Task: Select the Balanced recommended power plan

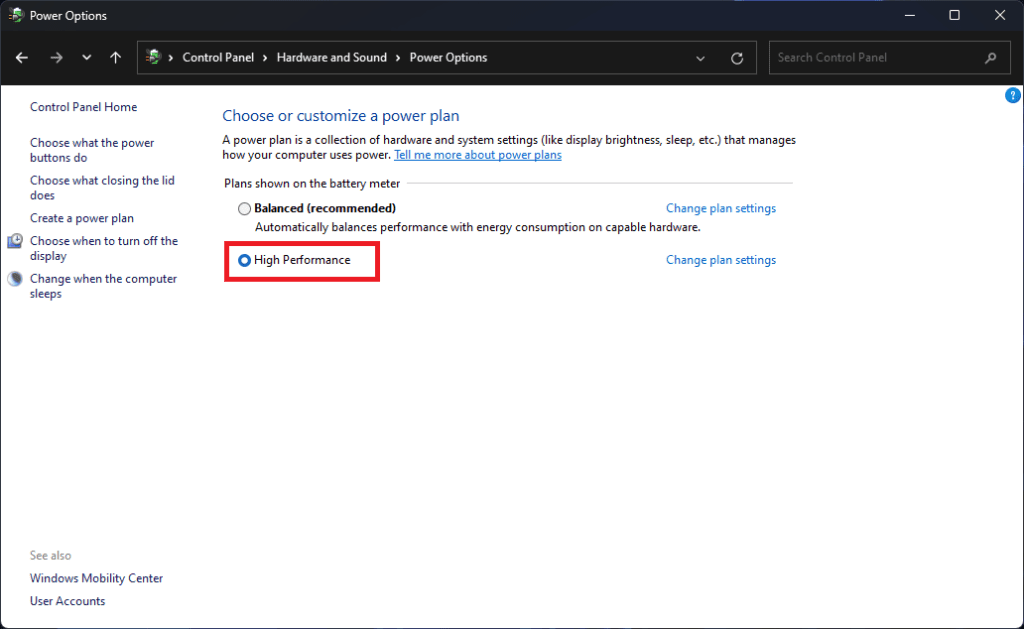Action: coord(244,208)
